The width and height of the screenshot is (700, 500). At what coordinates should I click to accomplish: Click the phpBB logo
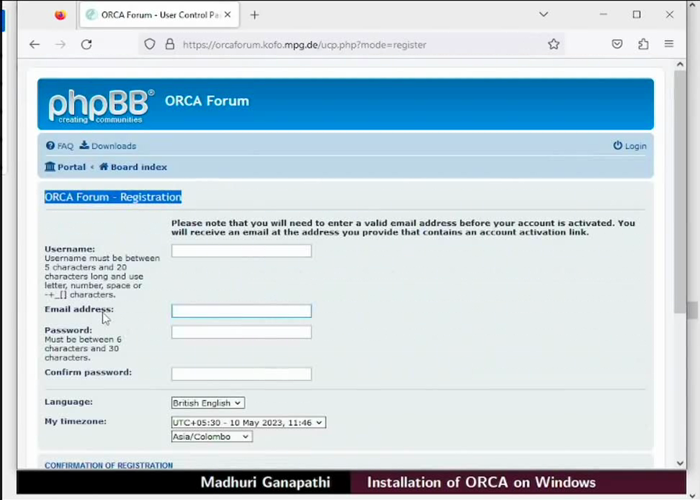click(x=101, y=105)
